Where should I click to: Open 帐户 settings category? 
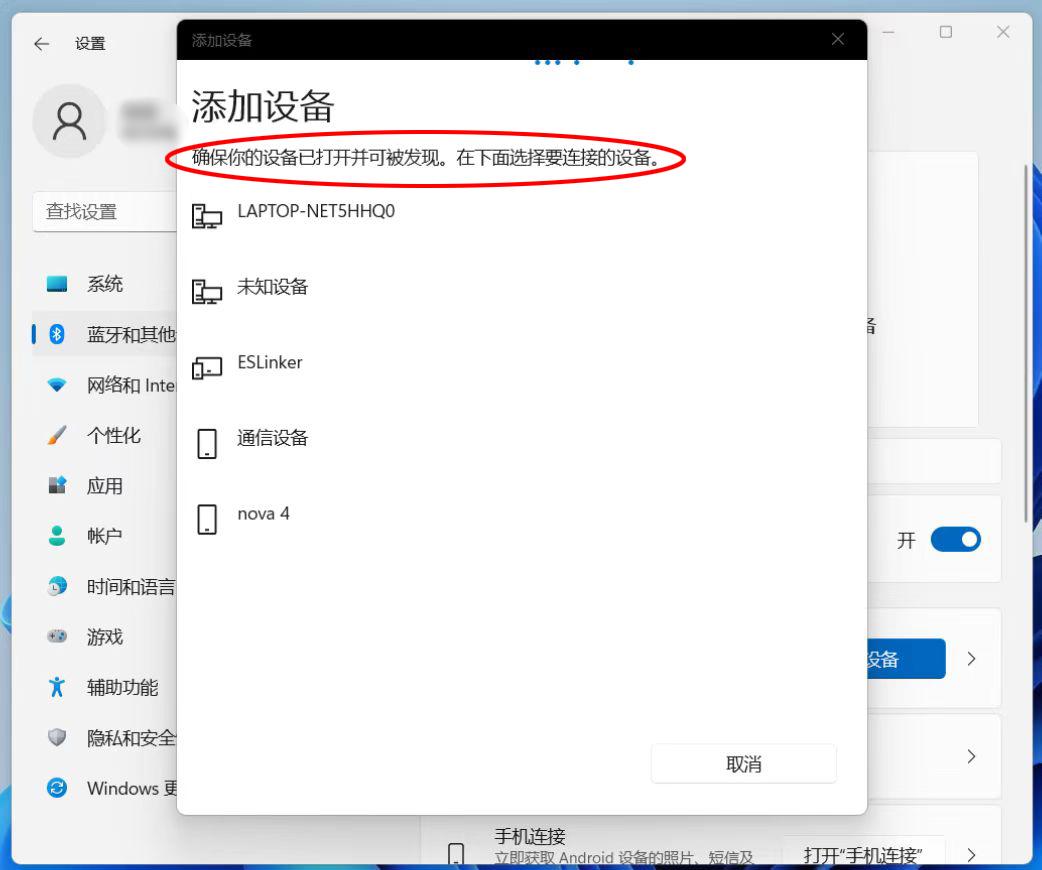click(x=104, y=536)
